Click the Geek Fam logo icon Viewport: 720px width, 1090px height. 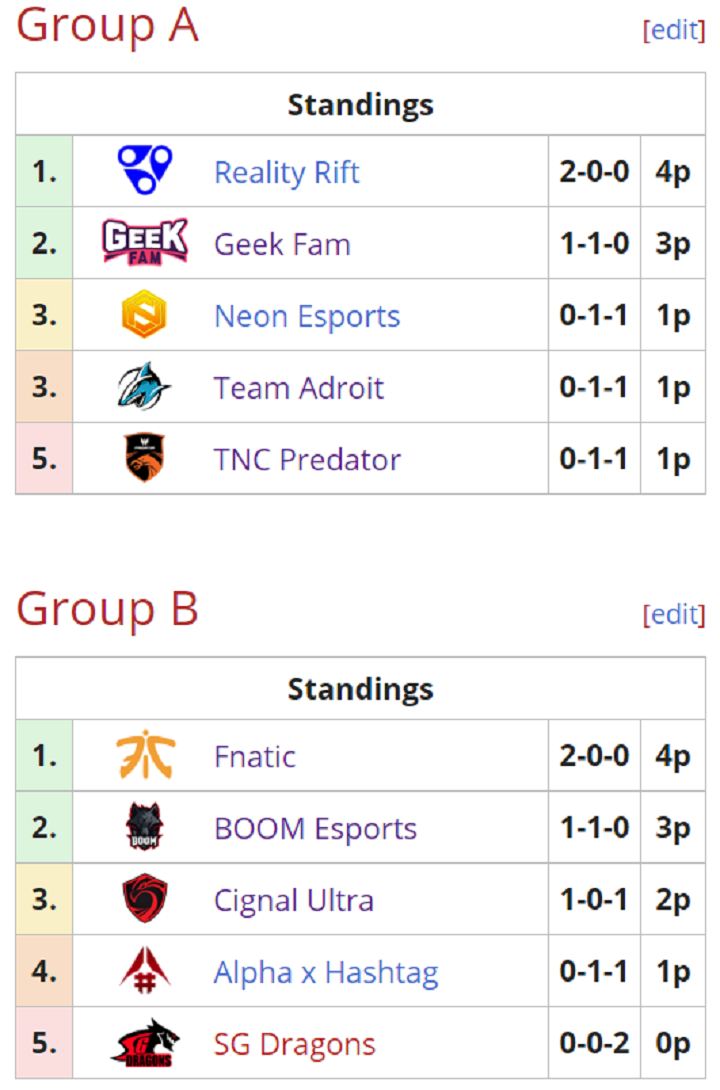145,242
